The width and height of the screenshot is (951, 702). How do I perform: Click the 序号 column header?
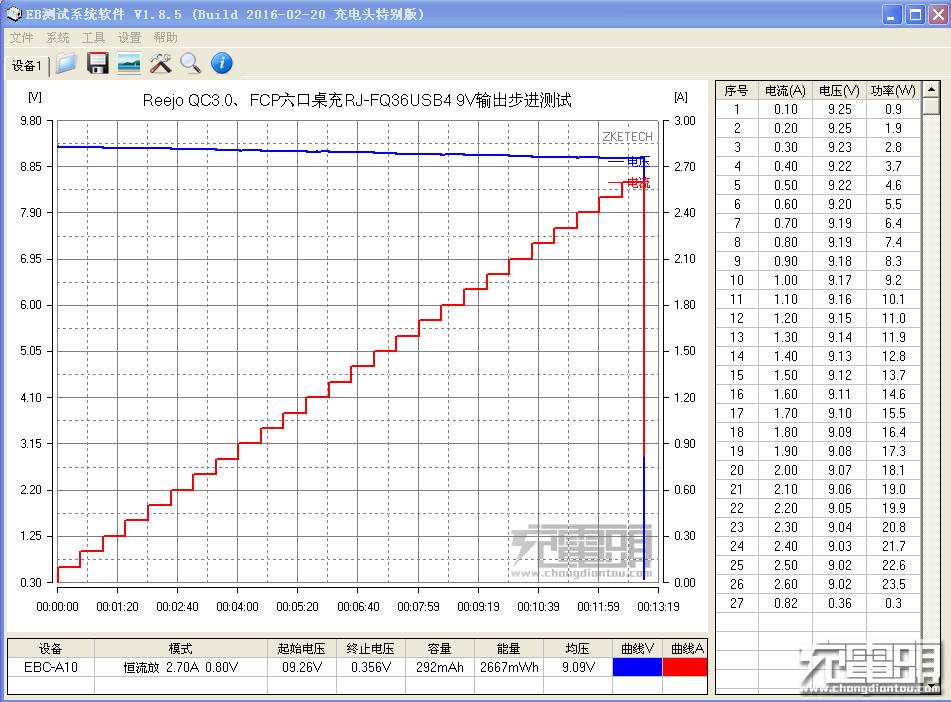tap(736, 90)
